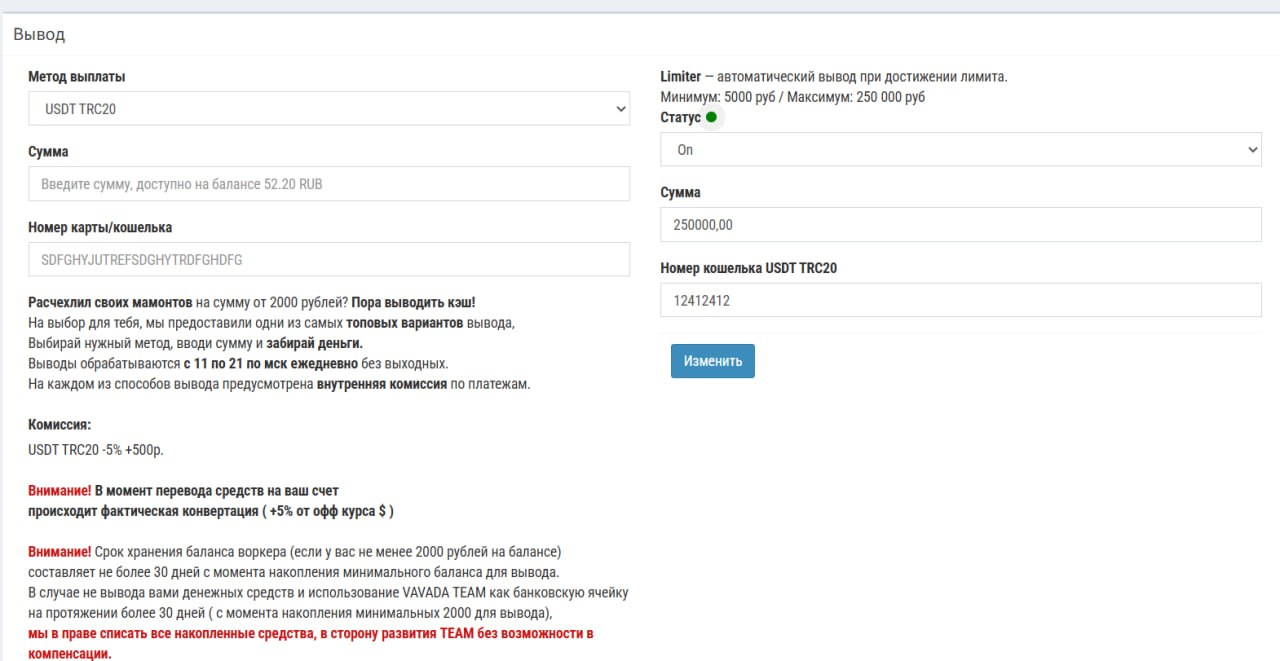Click the Номер карты/кошелька label

click(100, 227)
